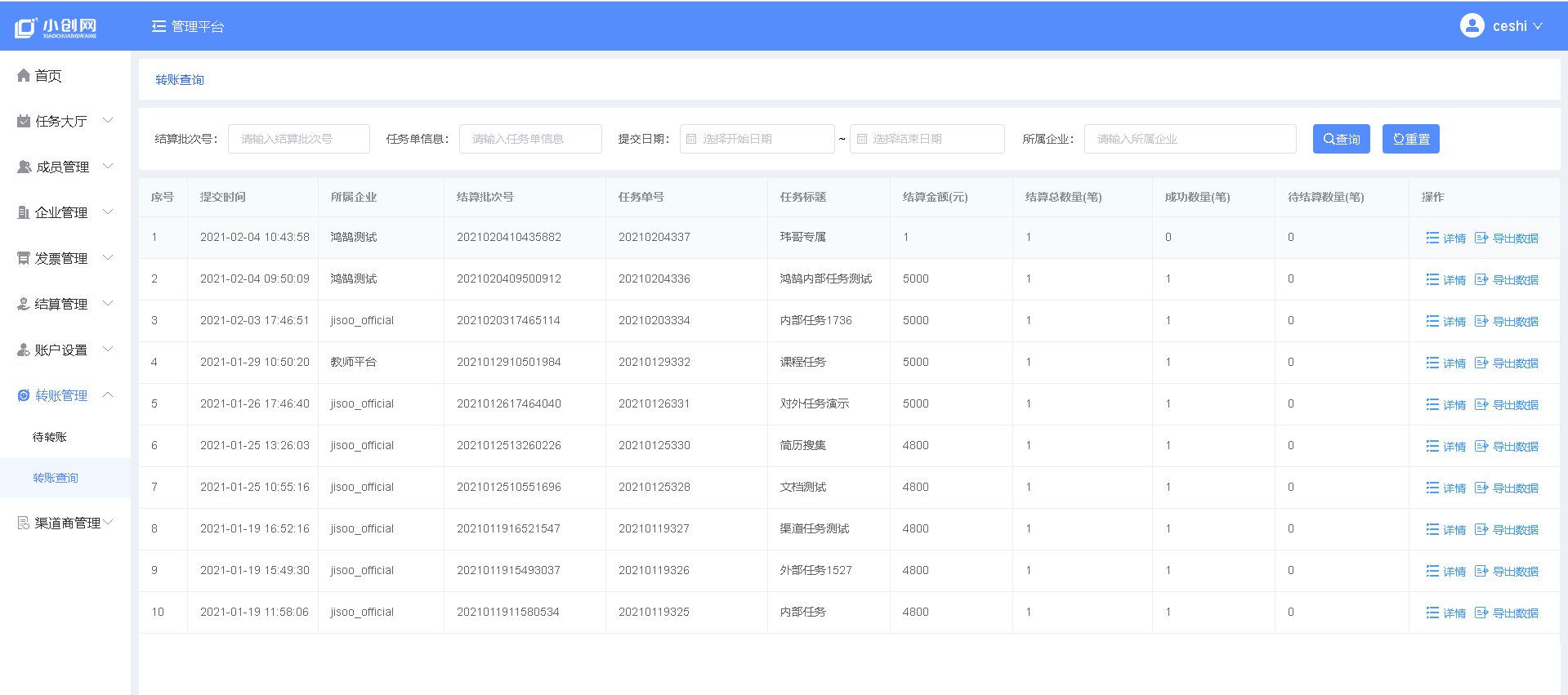The height and width of the screenshot is (695, 1568).
Task: Focus the 结算批次号 input field
Action: click(x=299, y=139)
